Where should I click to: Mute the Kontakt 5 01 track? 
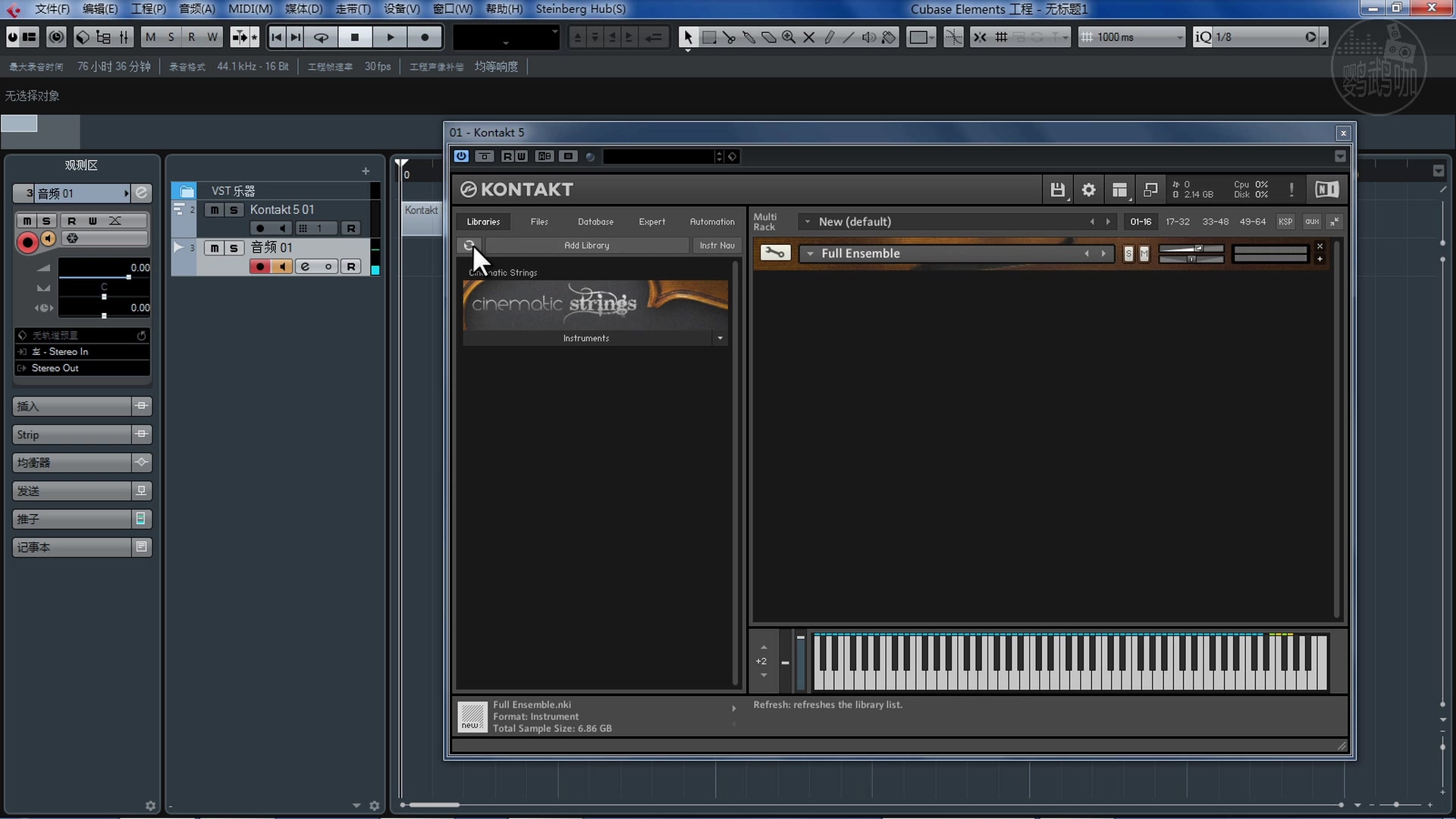(215, 210)
